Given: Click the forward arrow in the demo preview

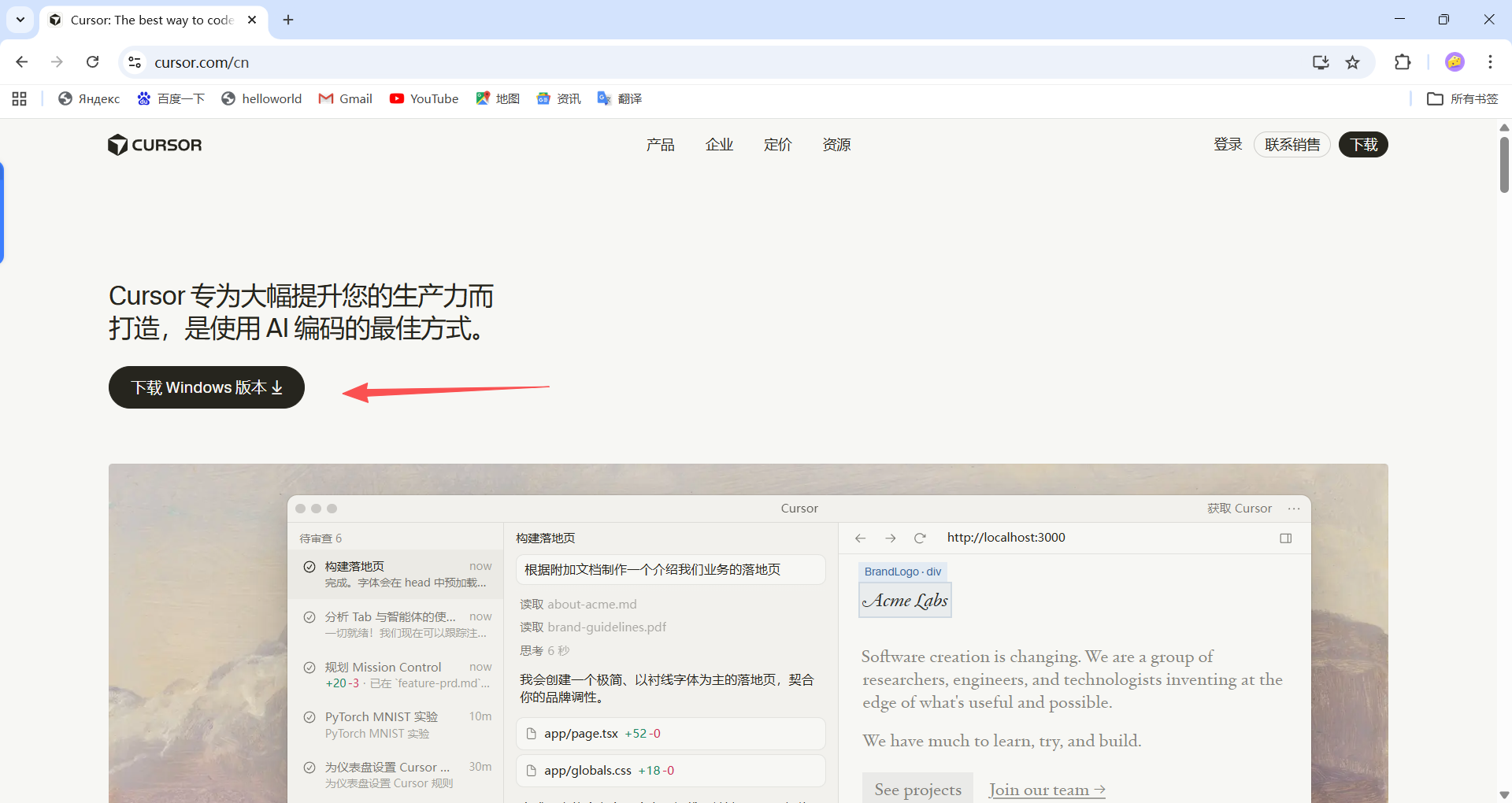Looking at the screenshot, I should click(x=891, y=538).
